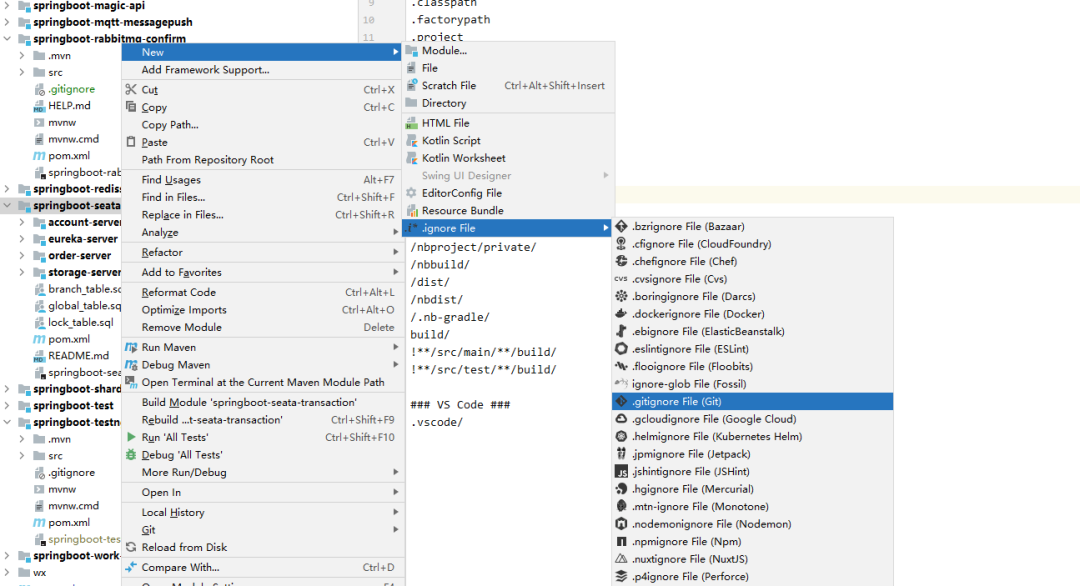1080x586 pixels.
Task: Click the Nodemon icon beside .nodemonignore File
Action: click(x=621, y=524)
